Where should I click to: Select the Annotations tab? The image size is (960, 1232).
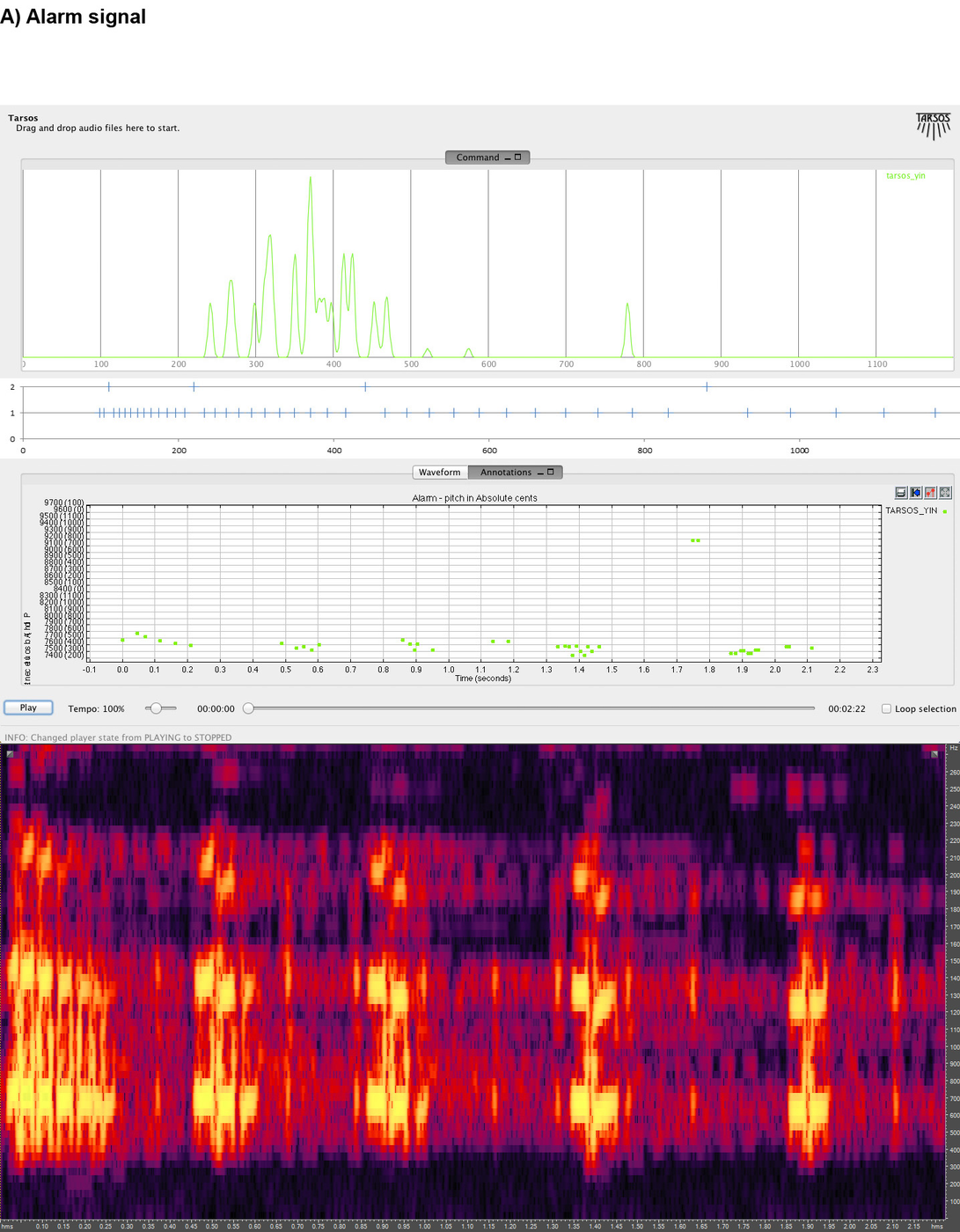click(x=505, y=473)
